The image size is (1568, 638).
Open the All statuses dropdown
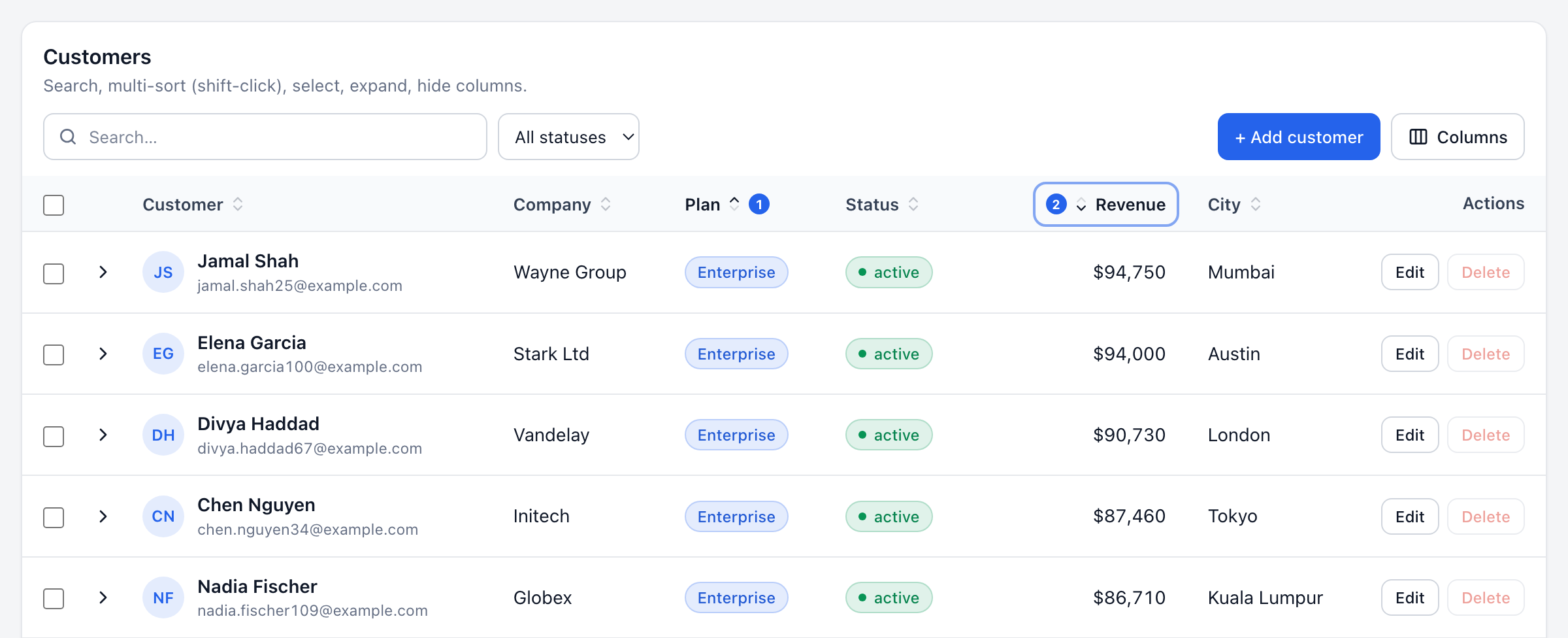(568, 137)
